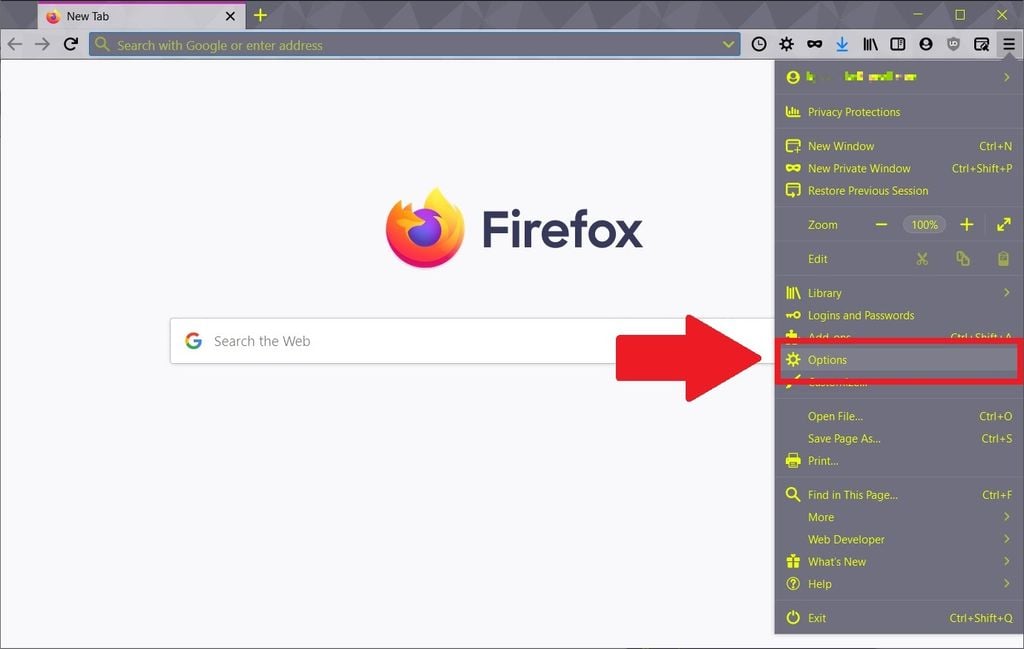
Task: Enter full screen with the arrows icon
Action: pyautogui.click(x=1004, y=225)
